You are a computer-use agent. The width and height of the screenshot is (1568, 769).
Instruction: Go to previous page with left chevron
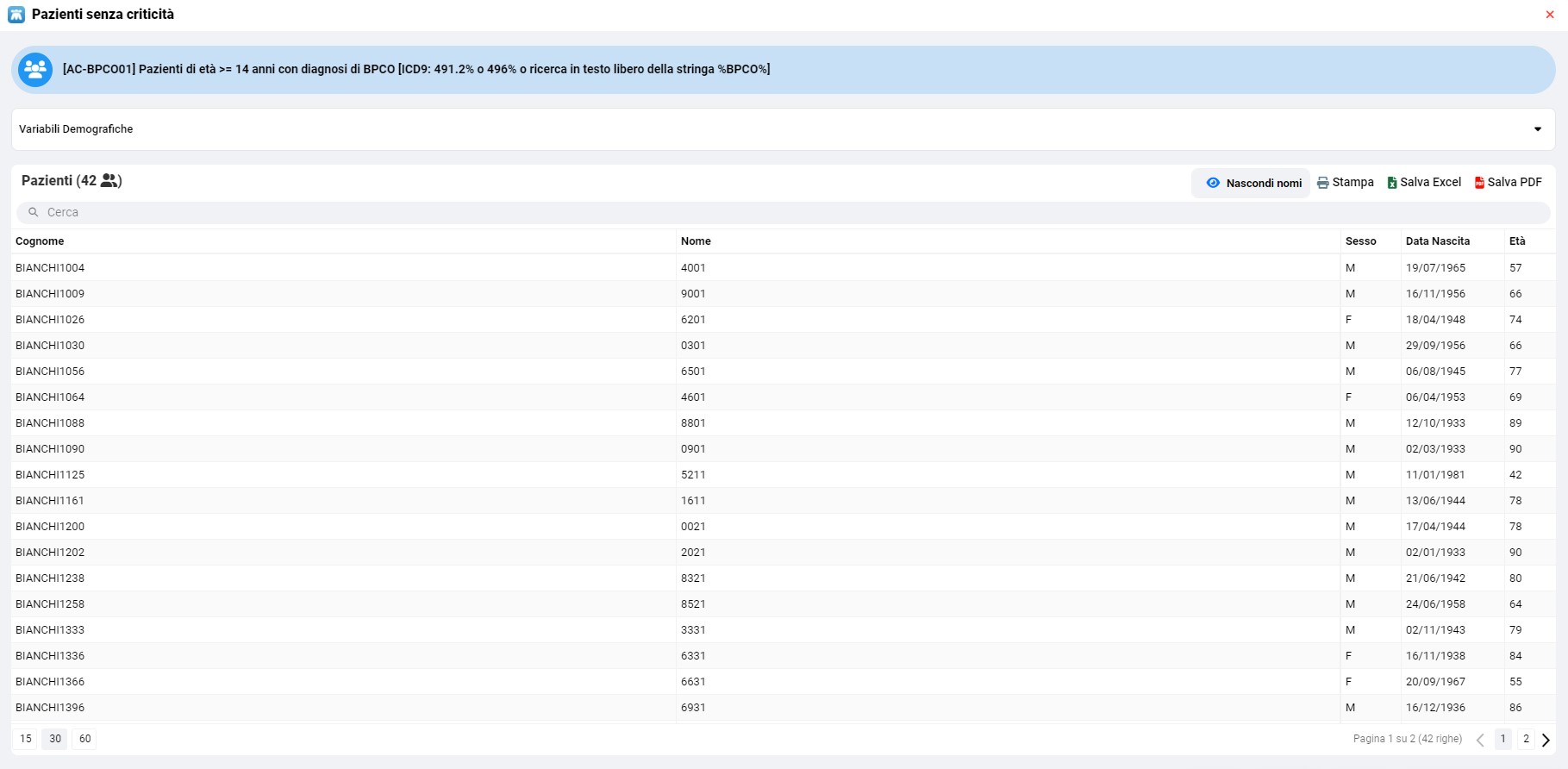coord(1480,740)
